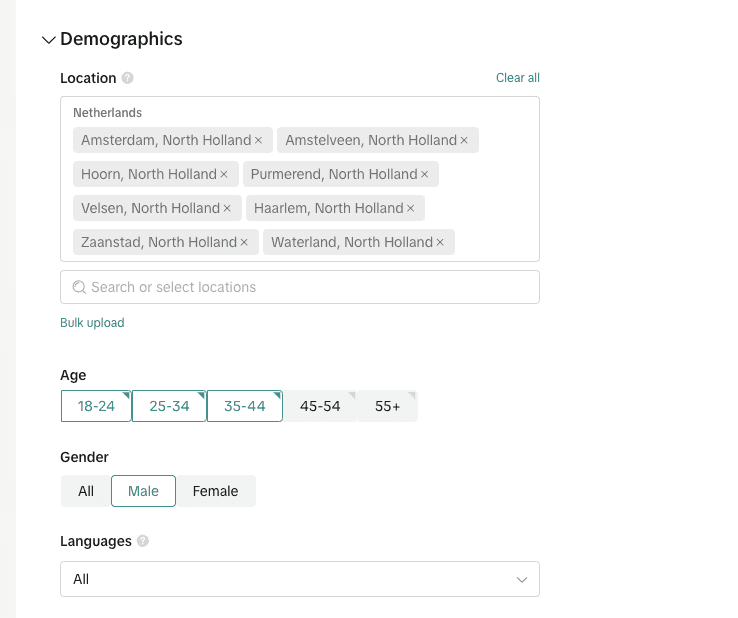Choose Female gender option
Image resolution: width=738 pixels, height=618 pixels.
216,491
